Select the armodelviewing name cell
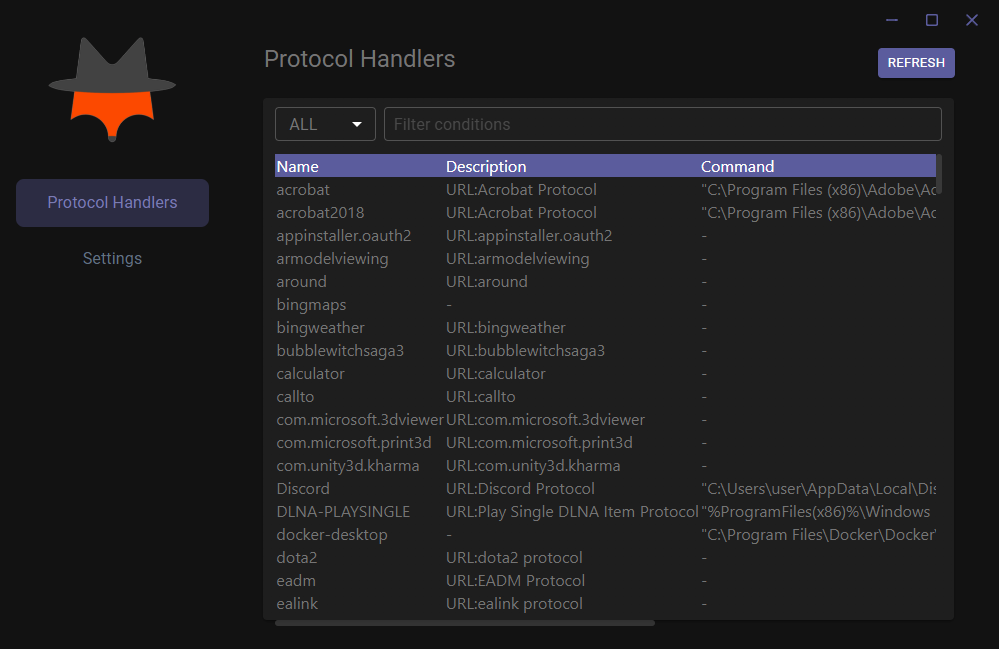The image size is (999, 649). 333,259
